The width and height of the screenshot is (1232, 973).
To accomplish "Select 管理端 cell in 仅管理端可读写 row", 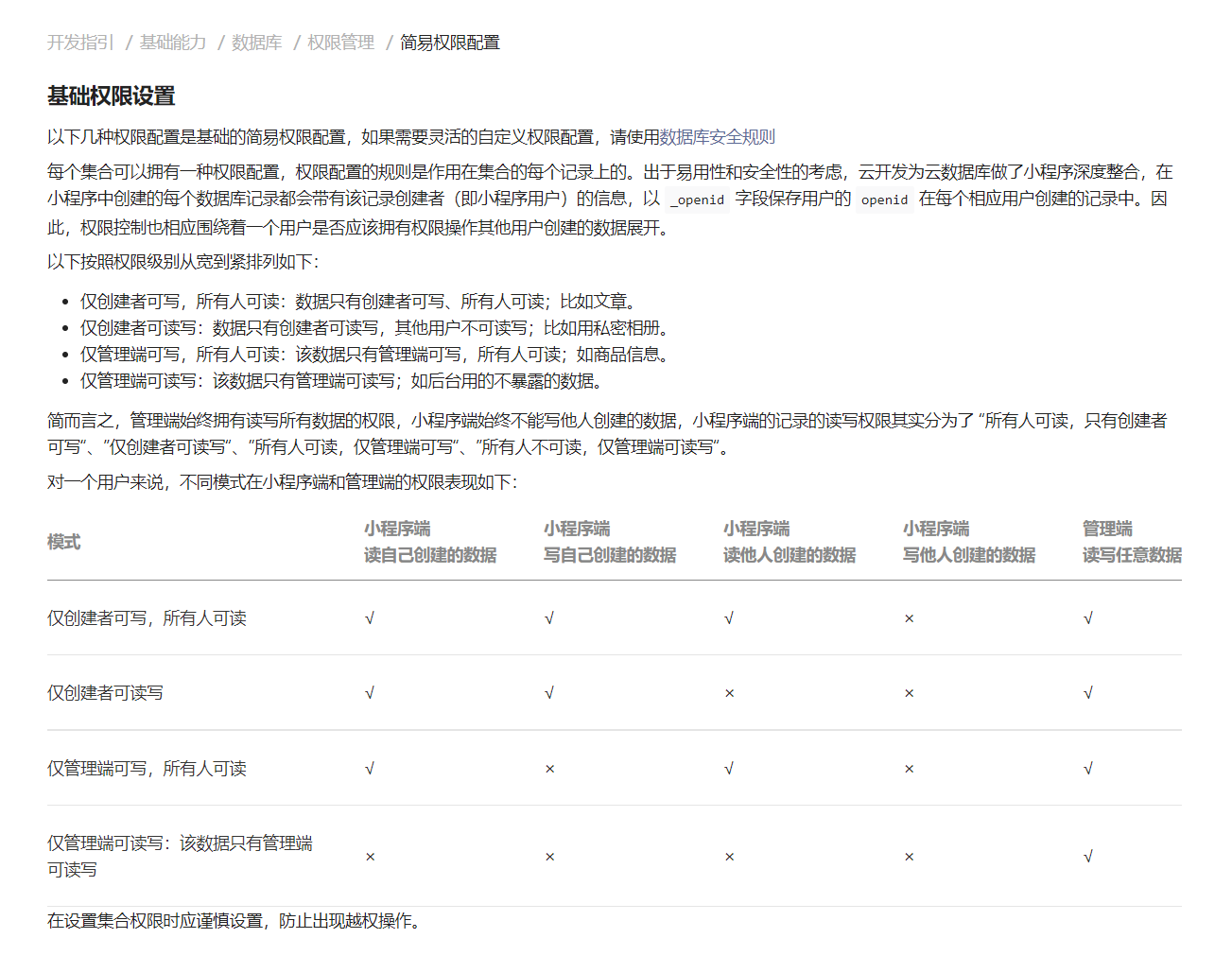I will 1088,857.
